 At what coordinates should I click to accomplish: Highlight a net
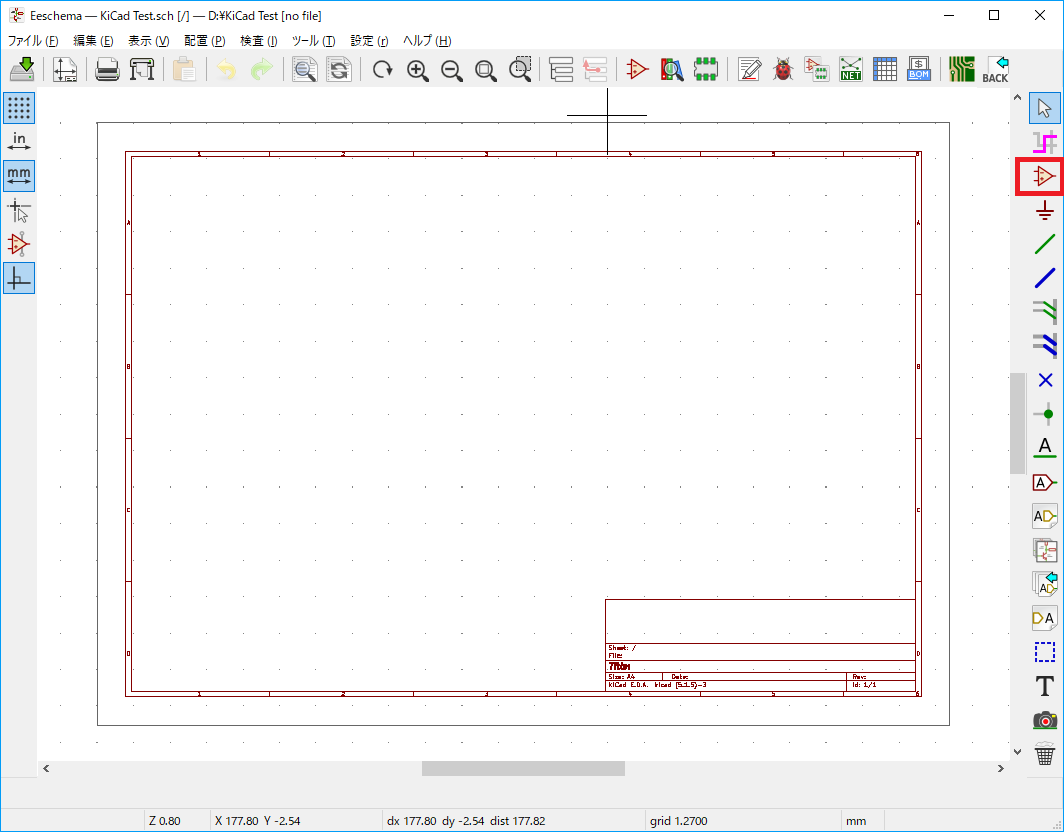pos(1045,143)
